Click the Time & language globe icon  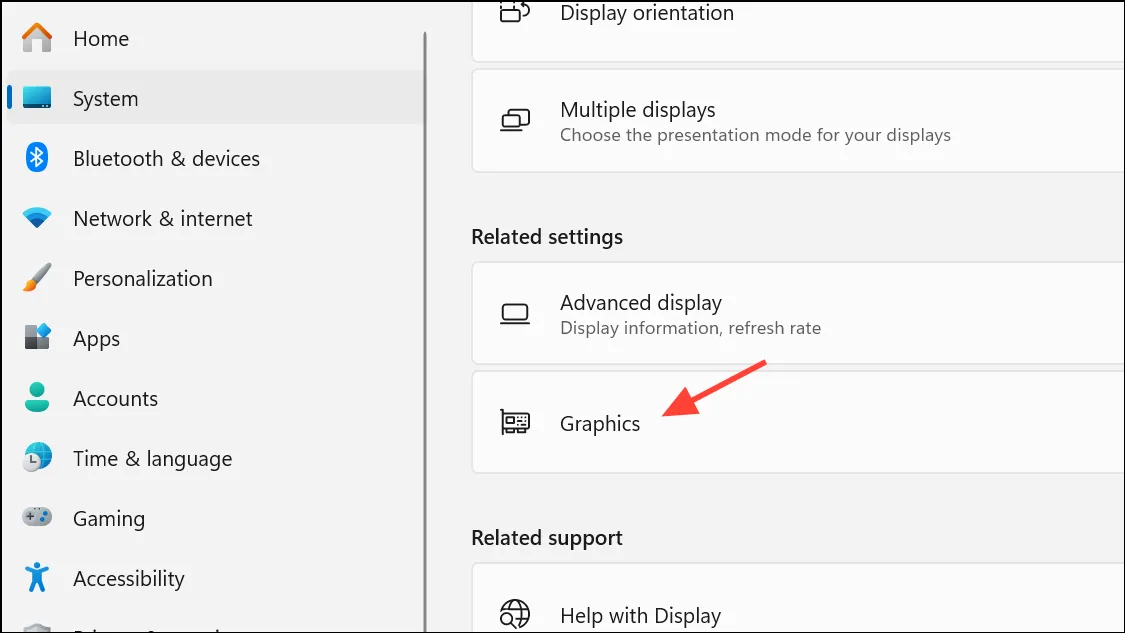click(x=37, y=458)
